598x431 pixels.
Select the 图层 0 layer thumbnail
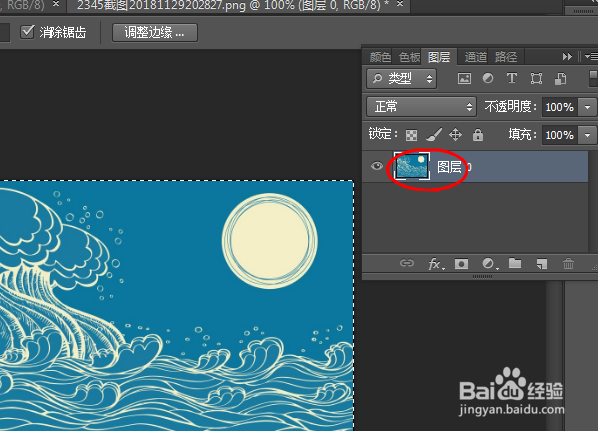coord(412,166)
